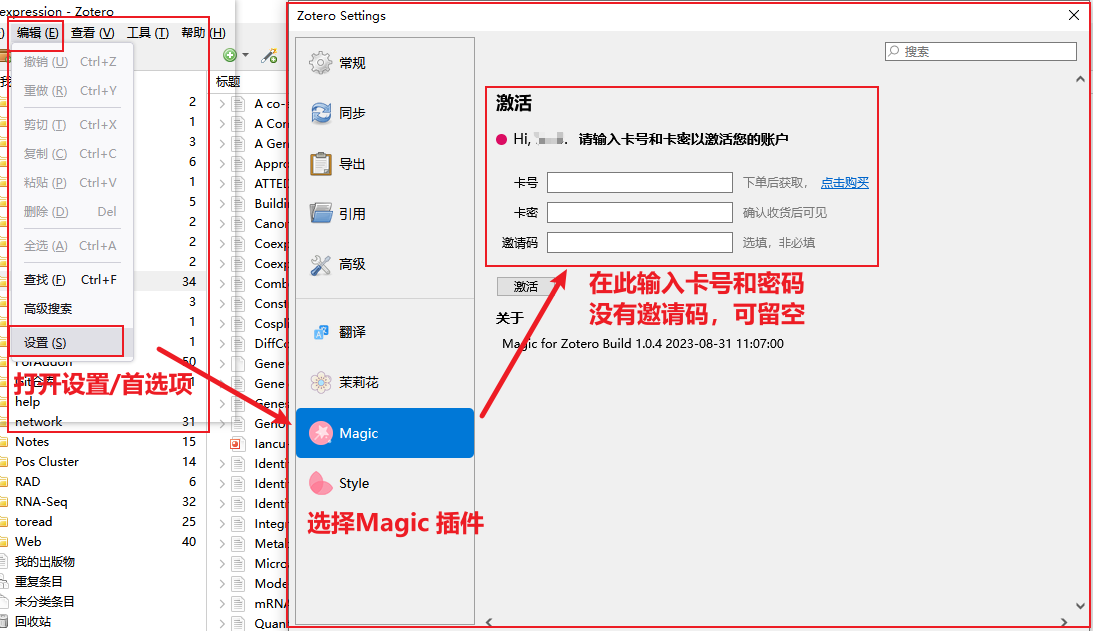The image size is (1093, 631).
Task: Open the new item dropdown arrow
Action: click(x=245, y=56)
